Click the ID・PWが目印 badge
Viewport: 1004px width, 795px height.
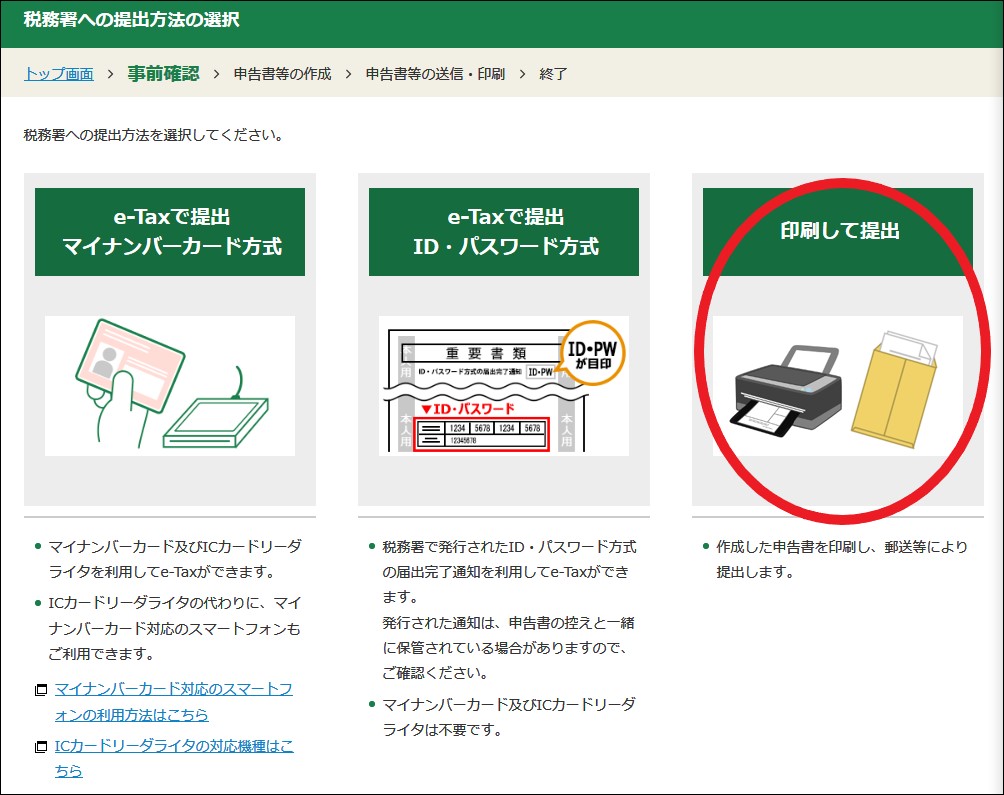(592, 354)
